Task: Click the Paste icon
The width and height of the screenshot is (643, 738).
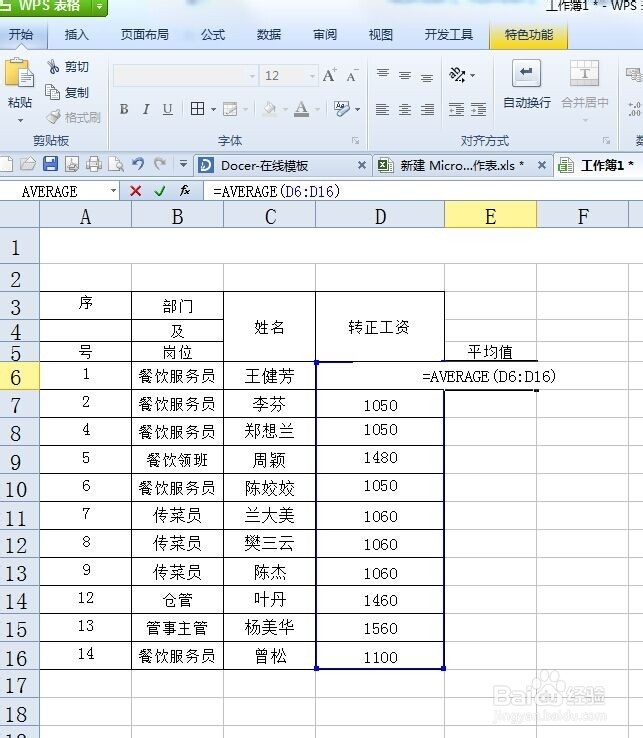Action: [19, 73]
